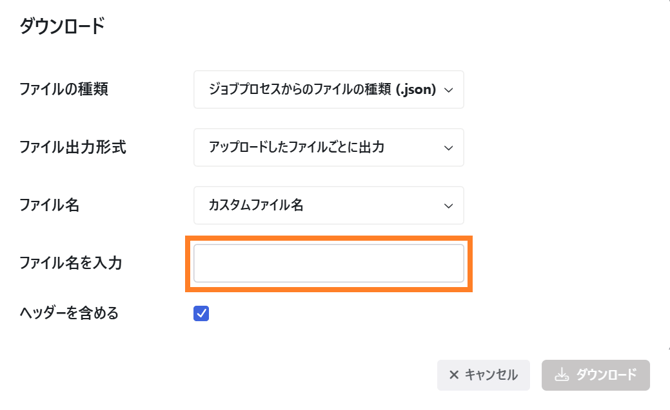Click the ファイル名を入力 label

click(70, 263)
